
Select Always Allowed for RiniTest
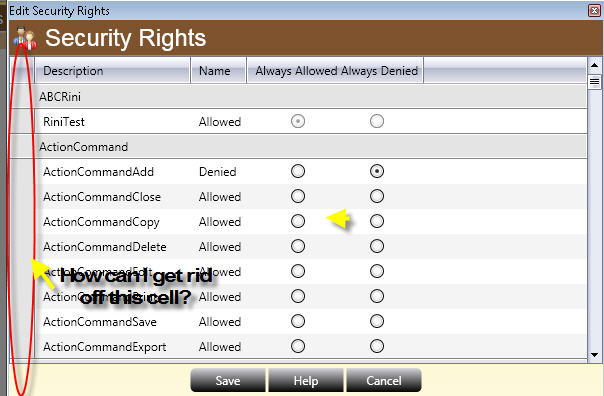click(298, 121)
